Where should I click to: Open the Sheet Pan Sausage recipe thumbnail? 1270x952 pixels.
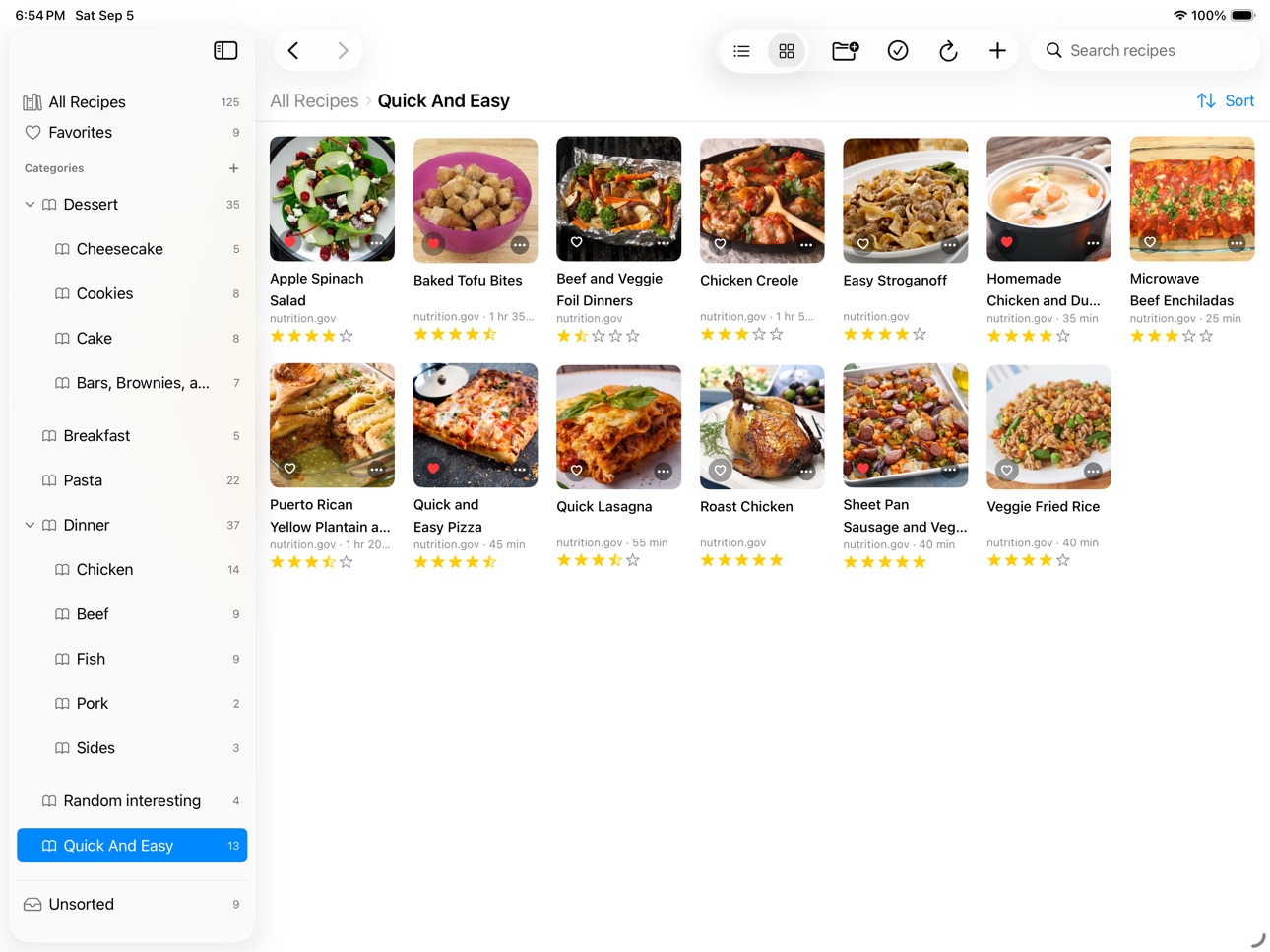click(906, 425)
